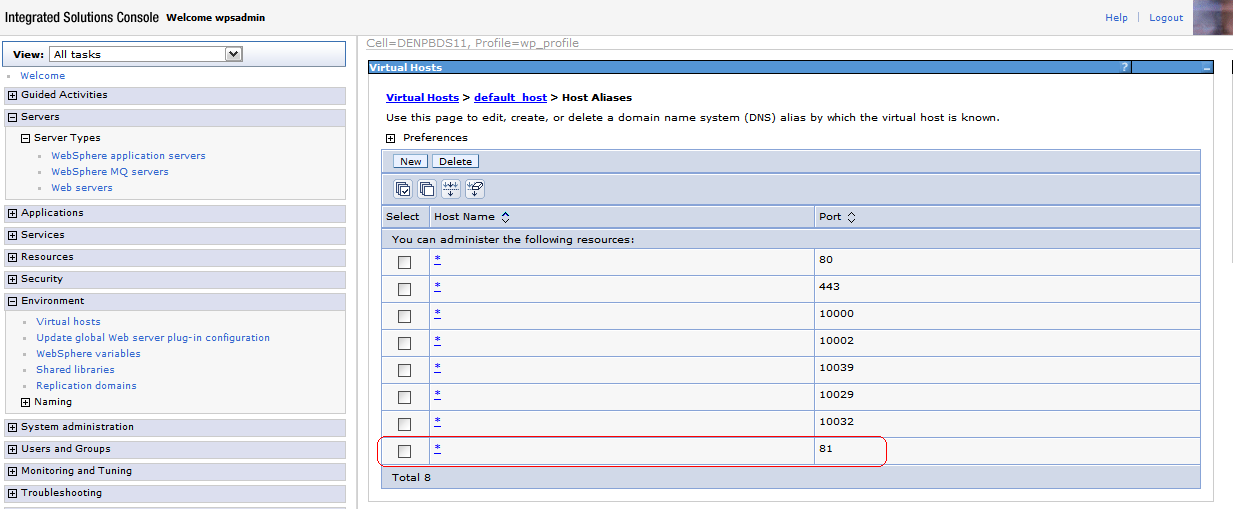Expand Monitoring and Tuning section
The width and height of the screenshot is (1233, 509).
click(x=12, y=471)
